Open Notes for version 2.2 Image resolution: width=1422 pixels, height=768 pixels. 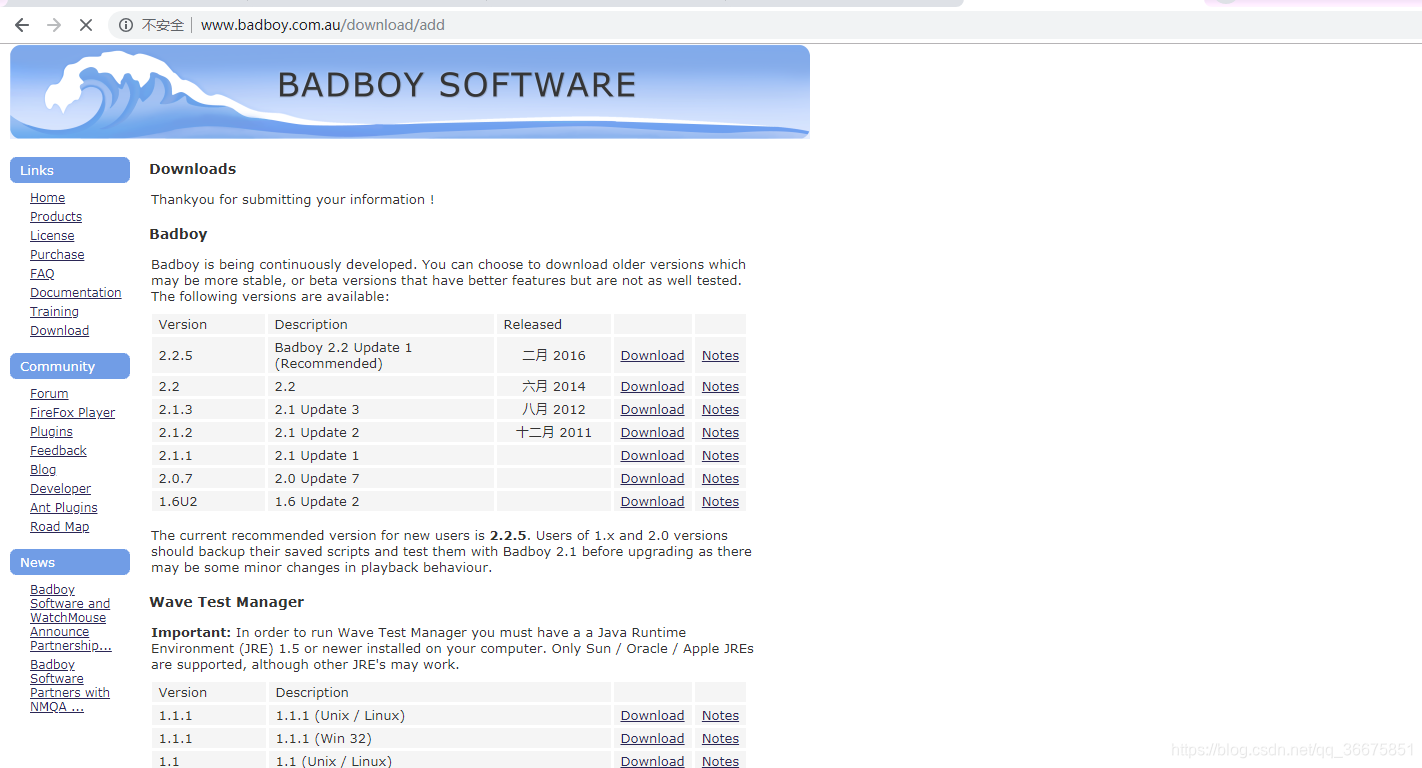pyautogui.click(x=720, y=387)
